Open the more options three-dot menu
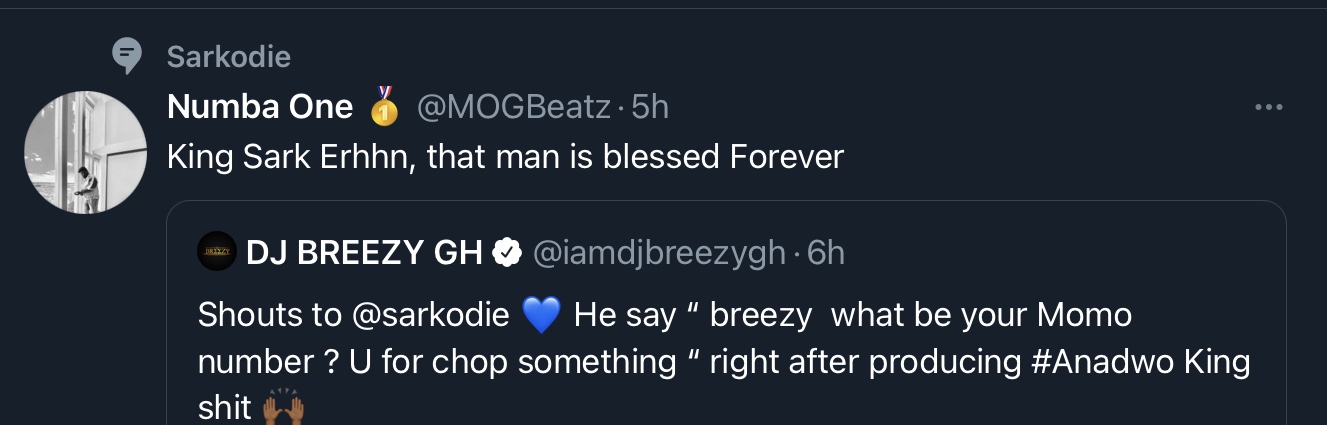This screenshot has height=425, width=1327. (1268, 107)
